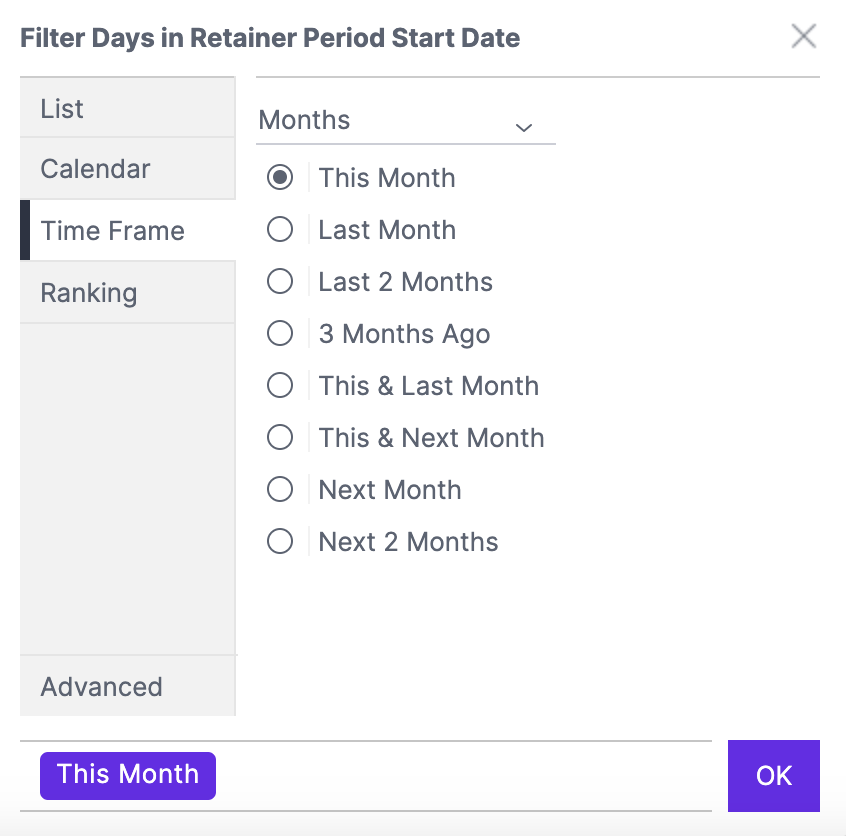846x836 pixels.
Task: Open the Calendar filter tab
Action: coord(127,168)
